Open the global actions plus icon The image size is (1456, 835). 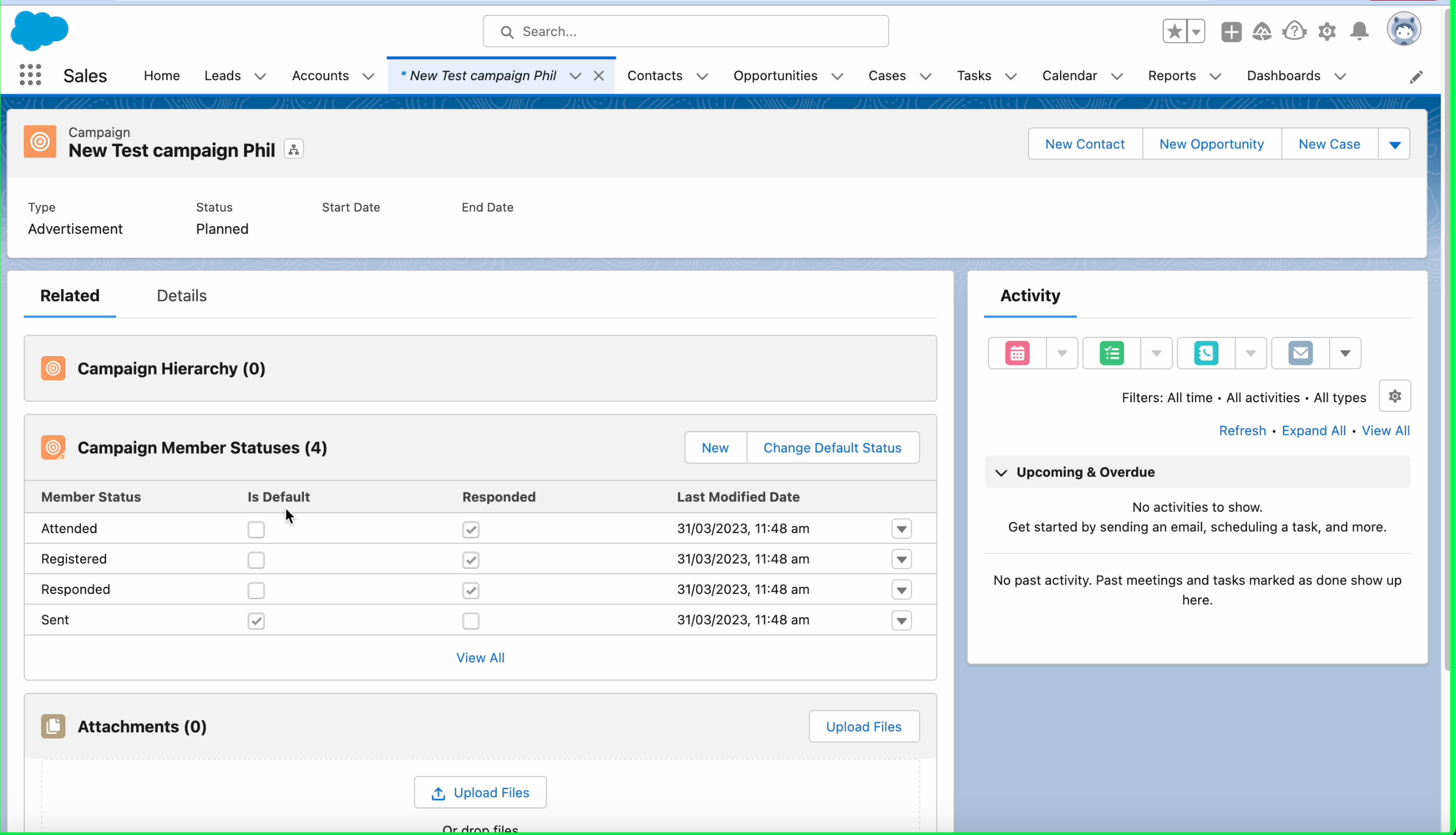[1231, 32]
